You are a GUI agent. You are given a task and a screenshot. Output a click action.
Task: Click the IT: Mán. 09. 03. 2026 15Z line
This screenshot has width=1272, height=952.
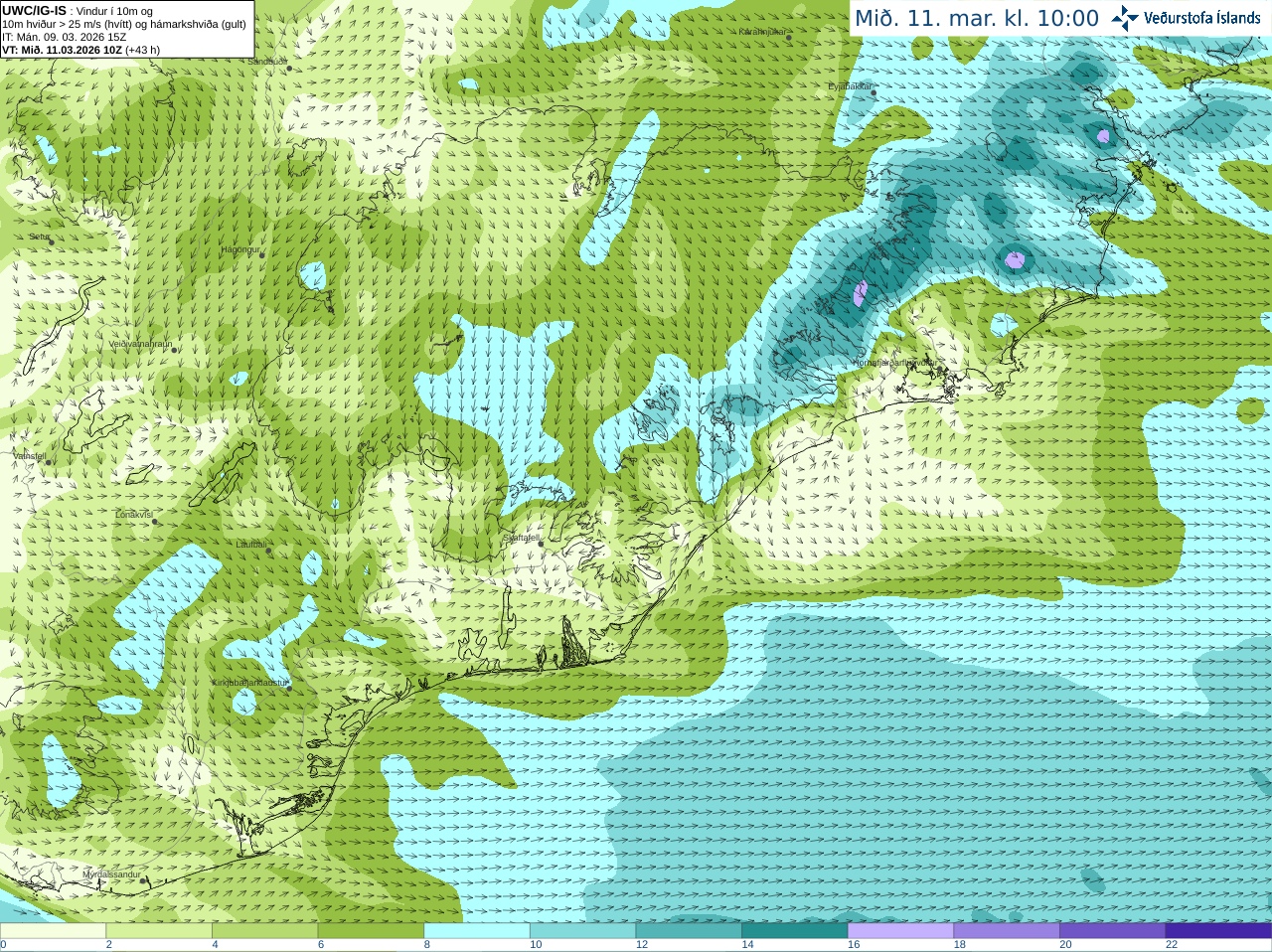pos(64,37)
